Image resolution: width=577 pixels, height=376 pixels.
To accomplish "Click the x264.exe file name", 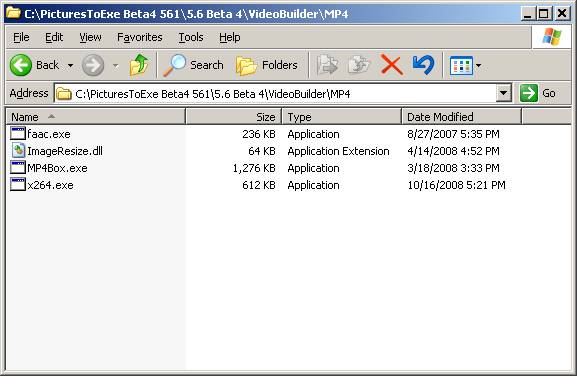I will point(50,185).
